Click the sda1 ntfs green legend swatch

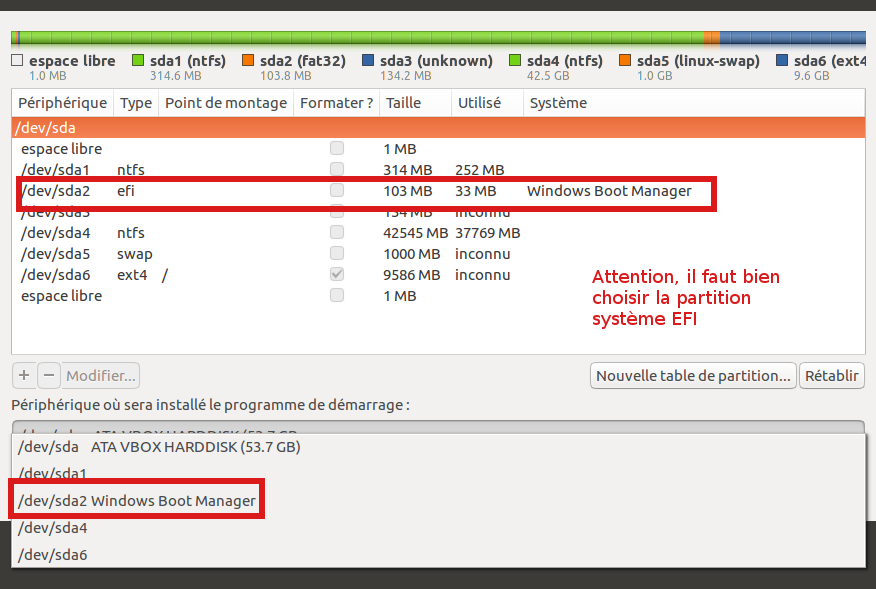pos(138,61)
